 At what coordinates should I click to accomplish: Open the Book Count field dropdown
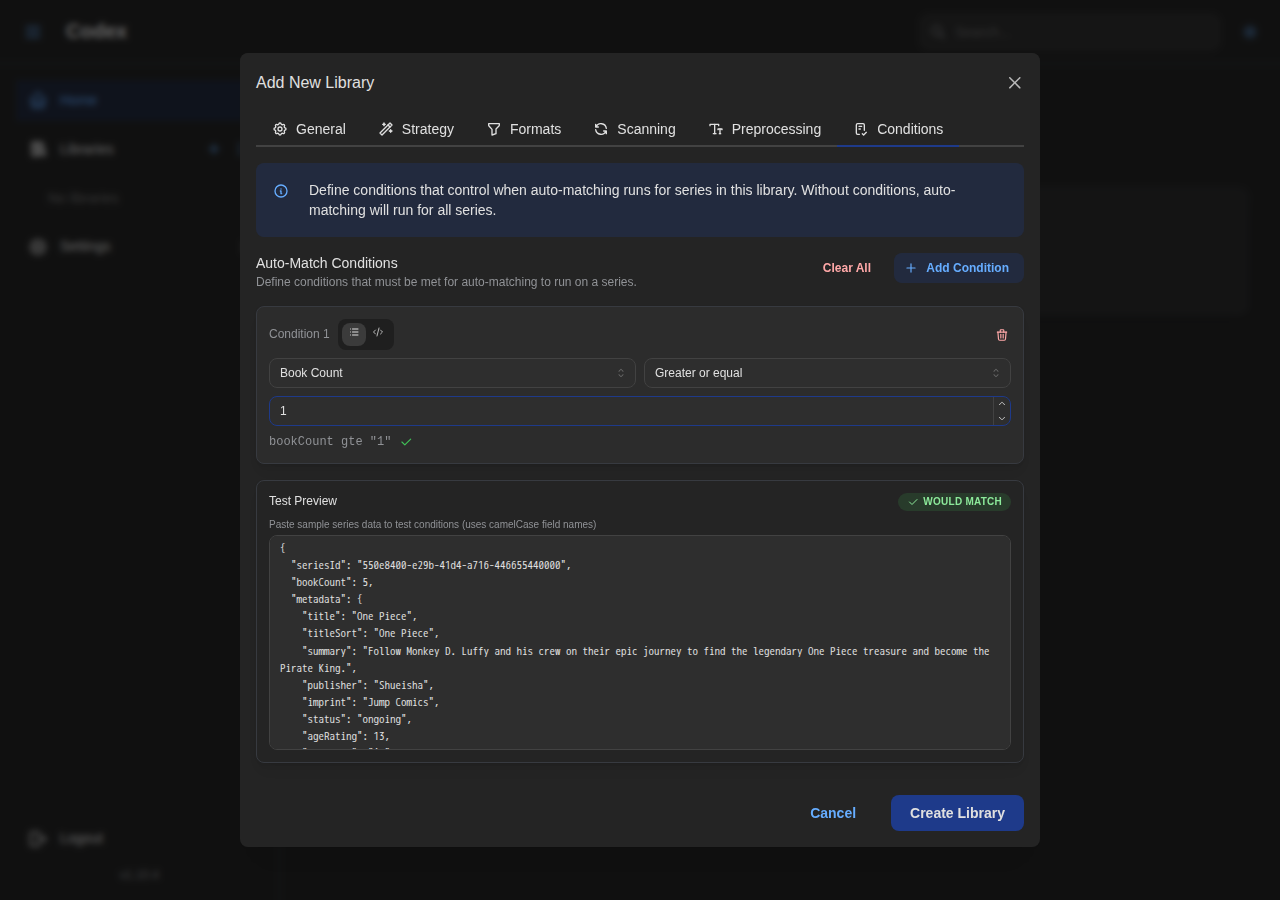tap(452, 372)
